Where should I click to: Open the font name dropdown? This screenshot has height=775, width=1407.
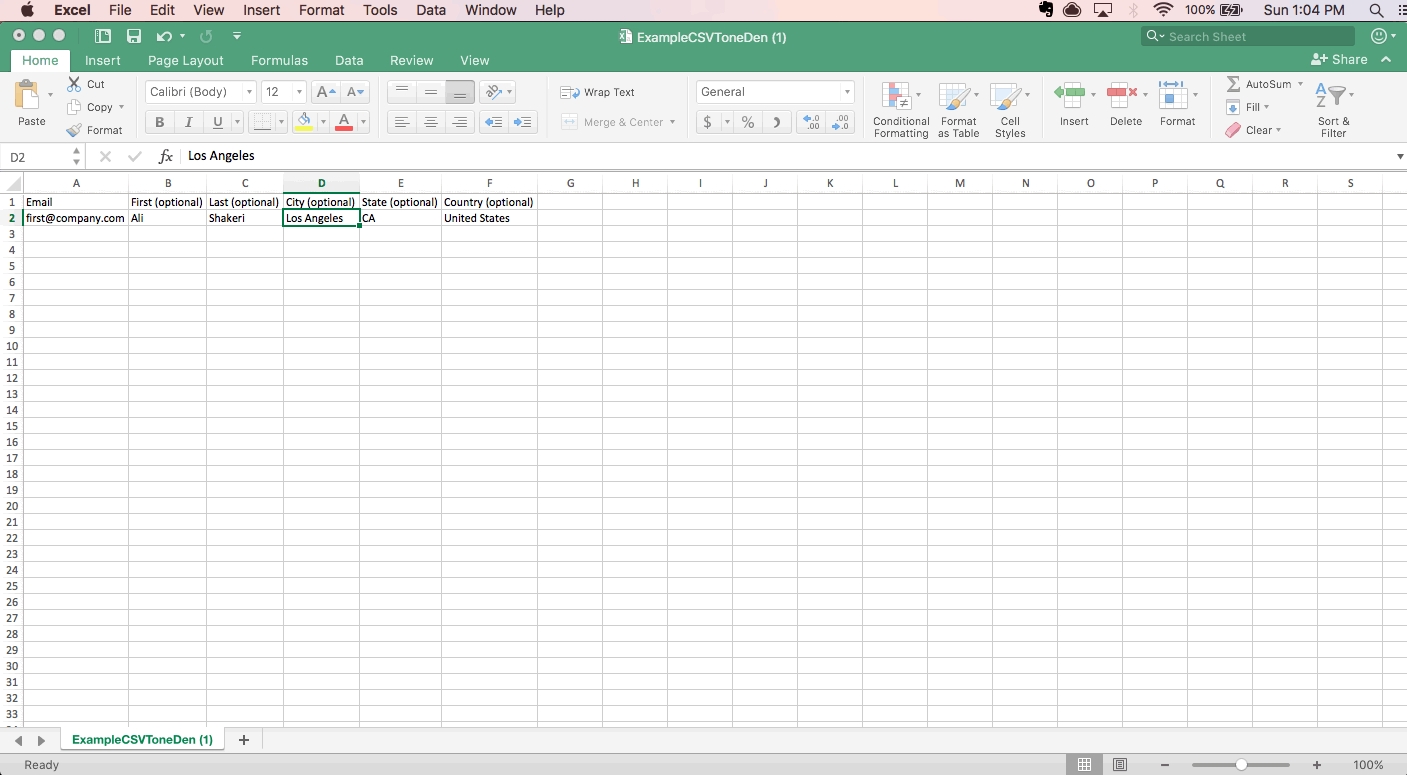click(x=249, y=92)
